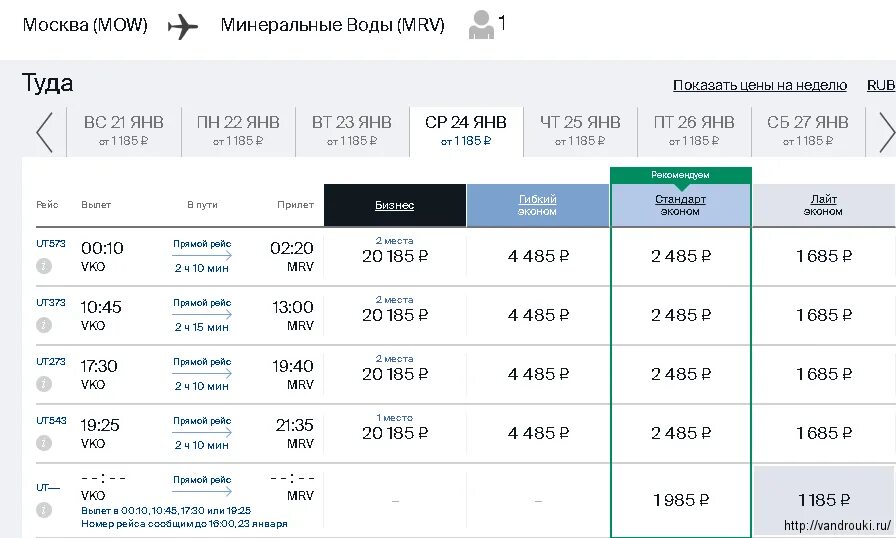
Task: Click the airplane icon between cities
Action: 183,26
